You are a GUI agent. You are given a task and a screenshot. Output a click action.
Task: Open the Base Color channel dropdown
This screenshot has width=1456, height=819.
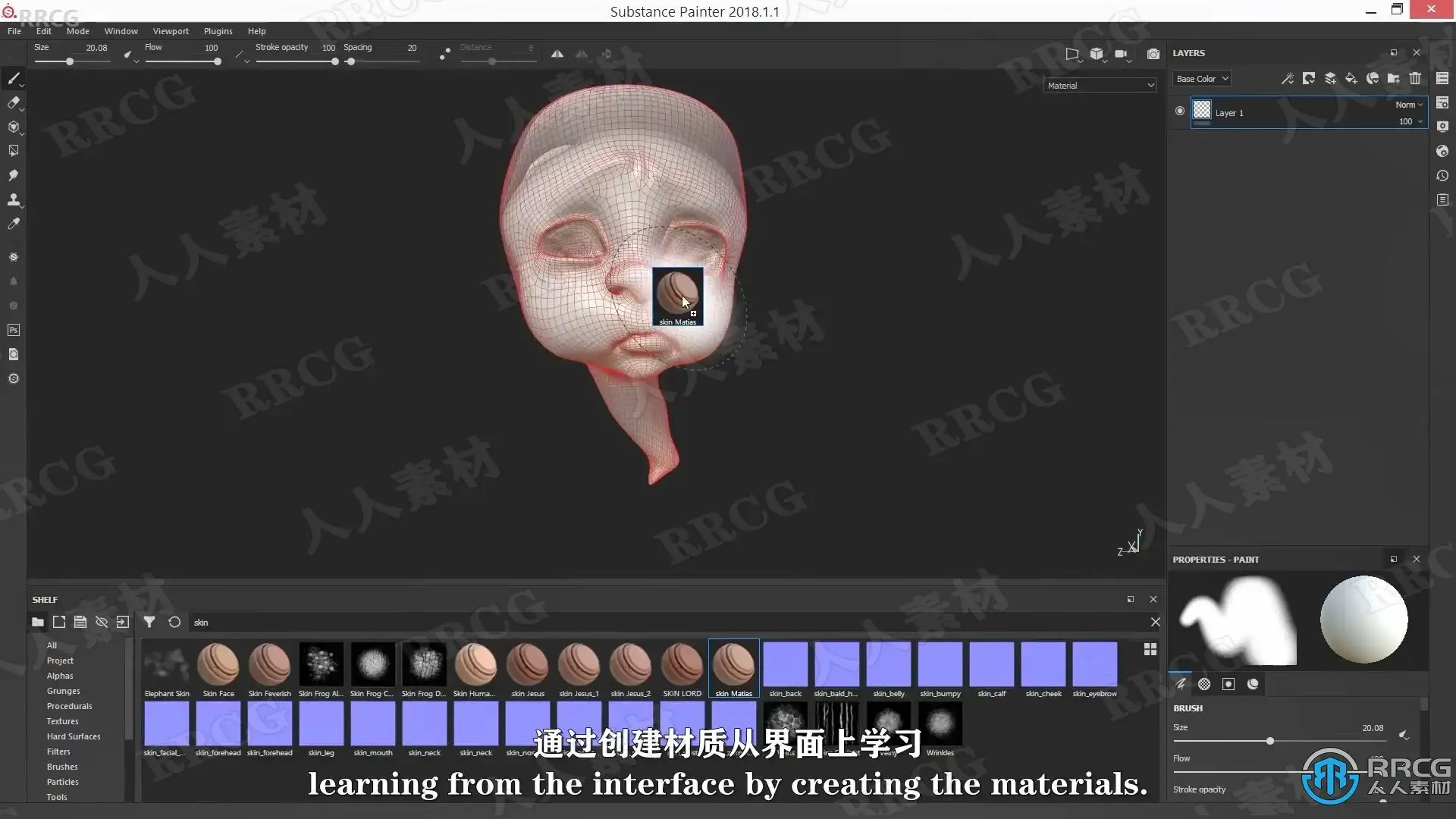tap(1202, 79)
